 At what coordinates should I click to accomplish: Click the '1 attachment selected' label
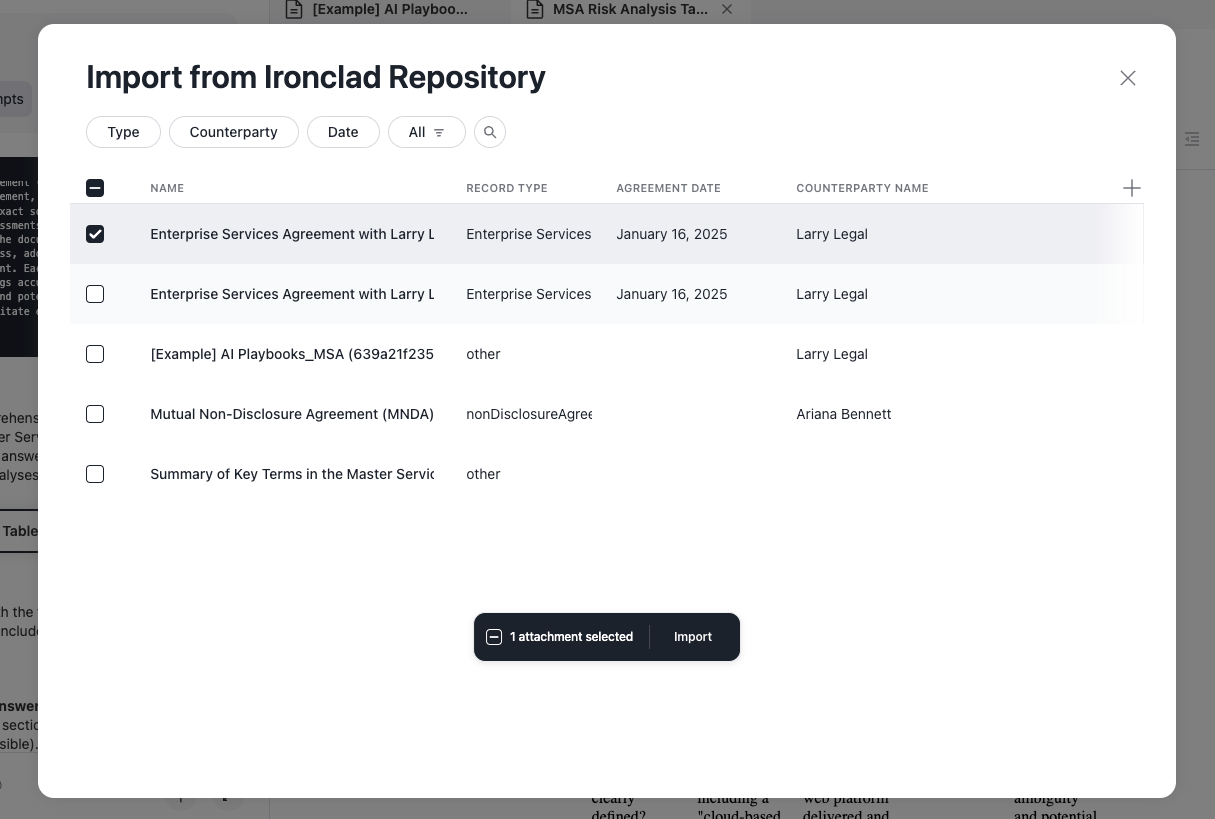coord(572,637)
